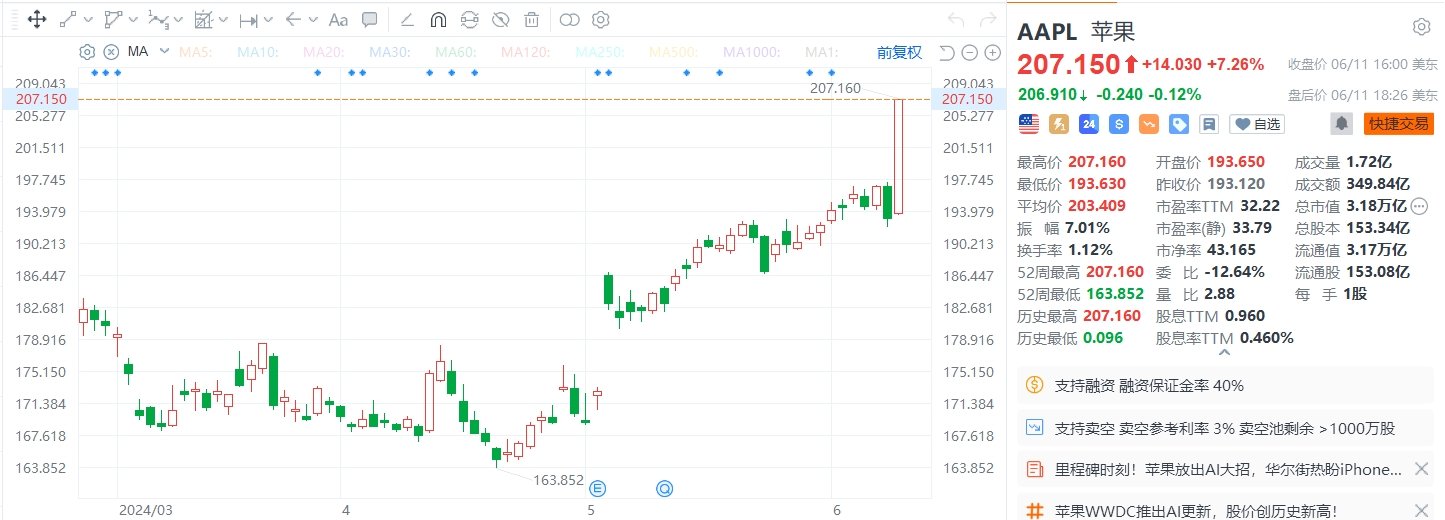Open chart settings gear in toolbar
The image size is (1445, 520).
click(600, 19)
